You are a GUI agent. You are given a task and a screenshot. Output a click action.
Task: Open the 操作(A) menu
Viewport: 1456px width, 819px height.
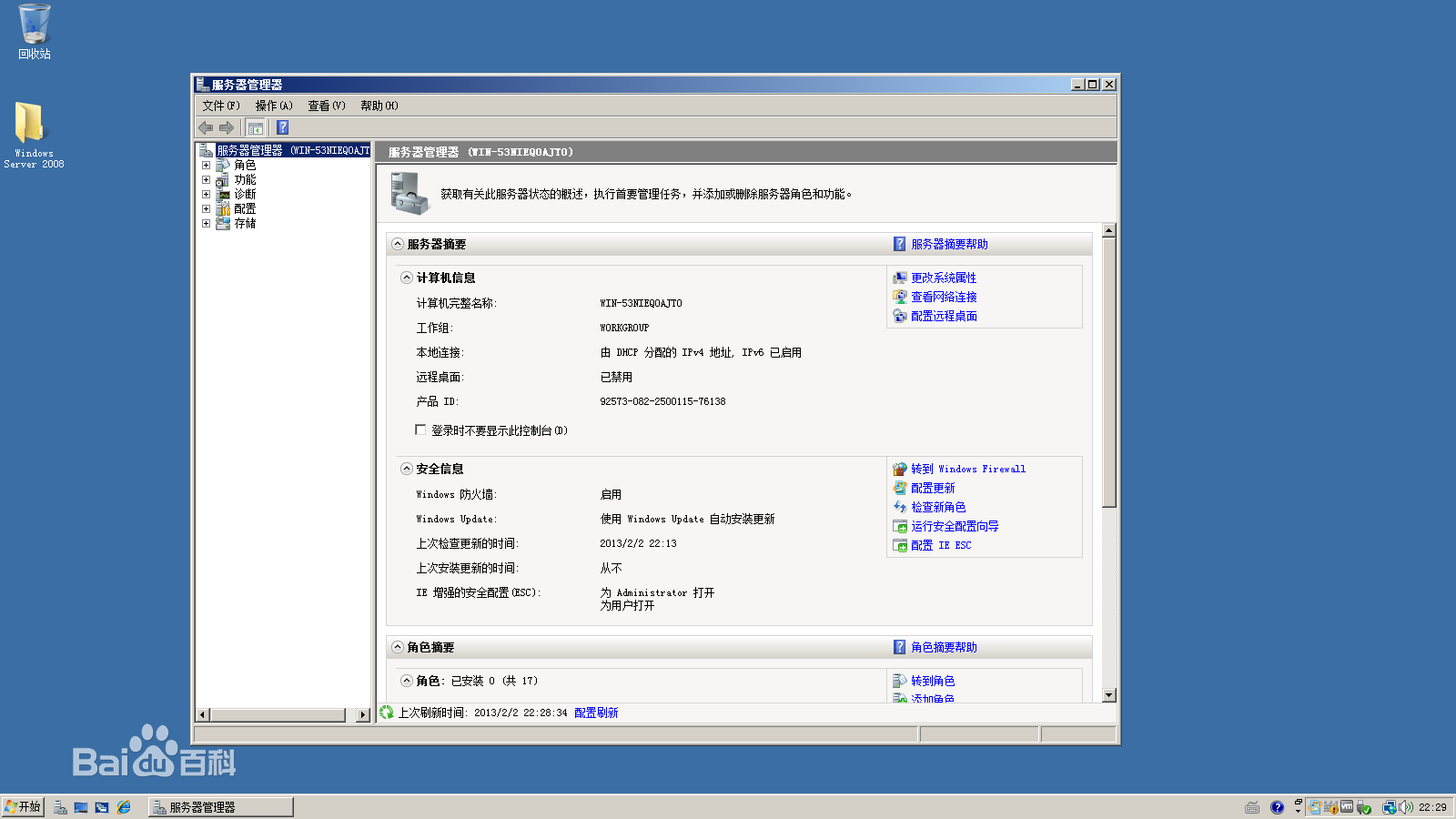tap(274, 106)
